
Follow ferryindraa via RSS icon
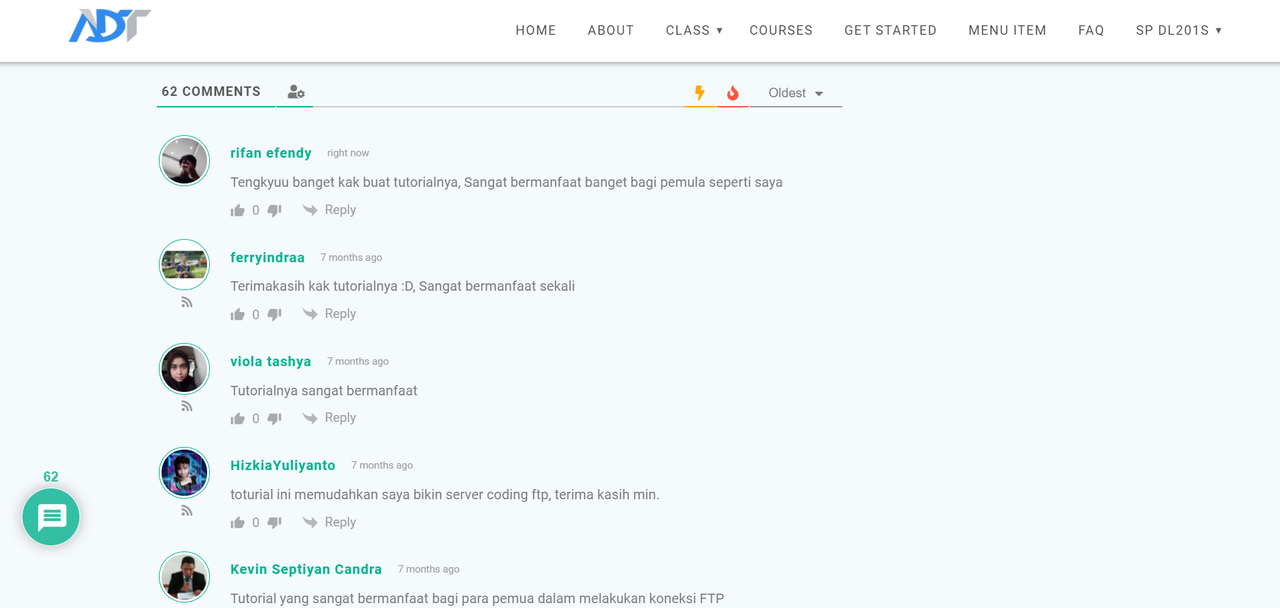186,302
